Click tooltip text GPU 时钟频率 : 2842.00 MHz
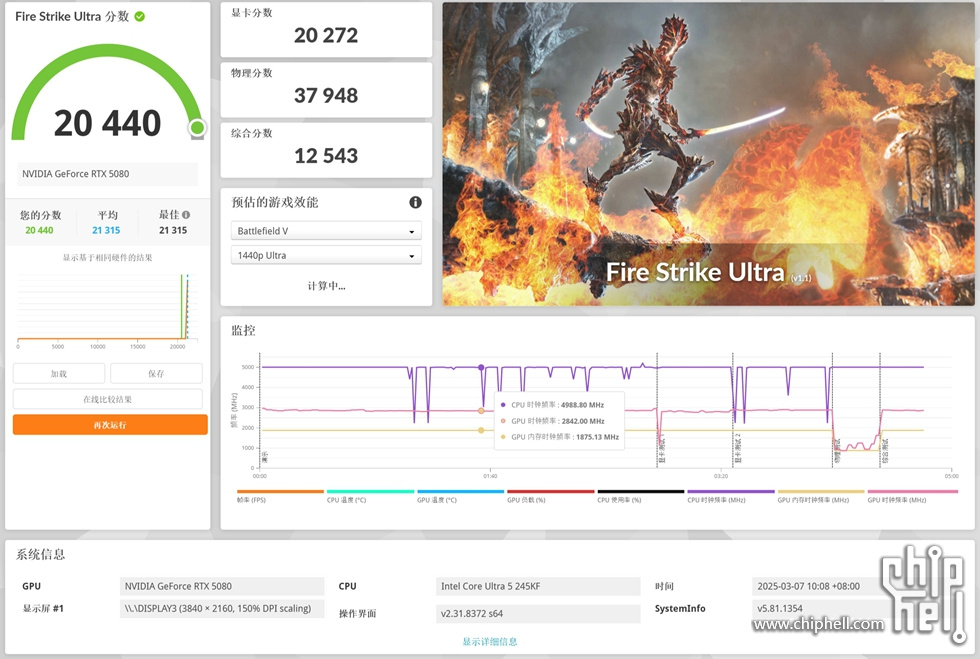 (558, 421)
